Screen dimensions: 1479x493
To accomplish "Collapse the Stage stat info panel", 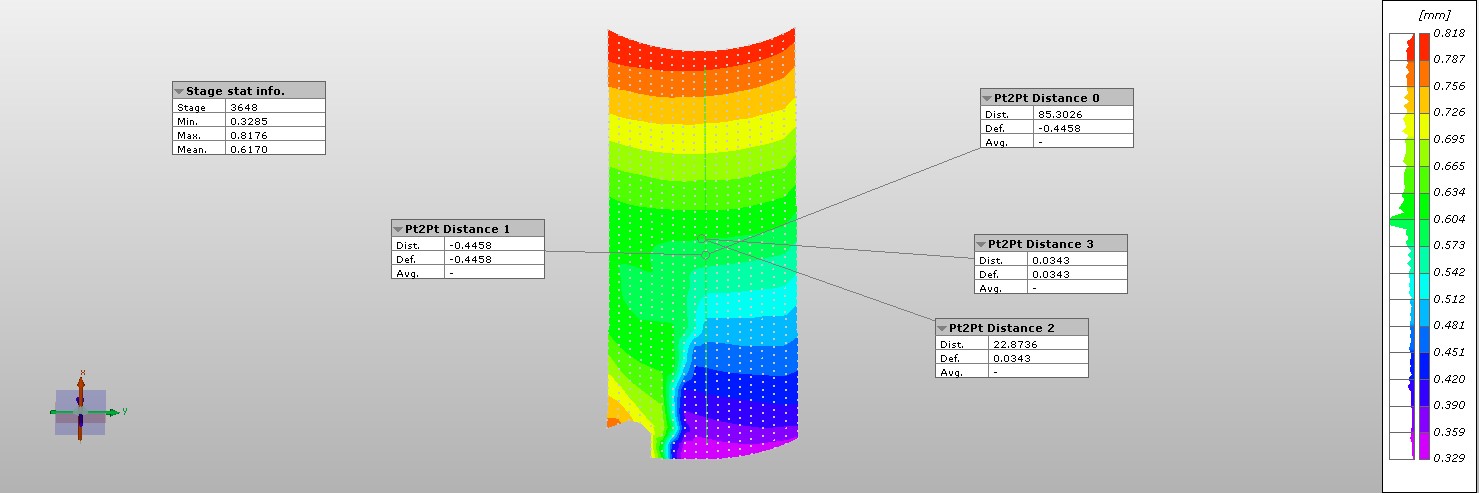I will point(179,91).
